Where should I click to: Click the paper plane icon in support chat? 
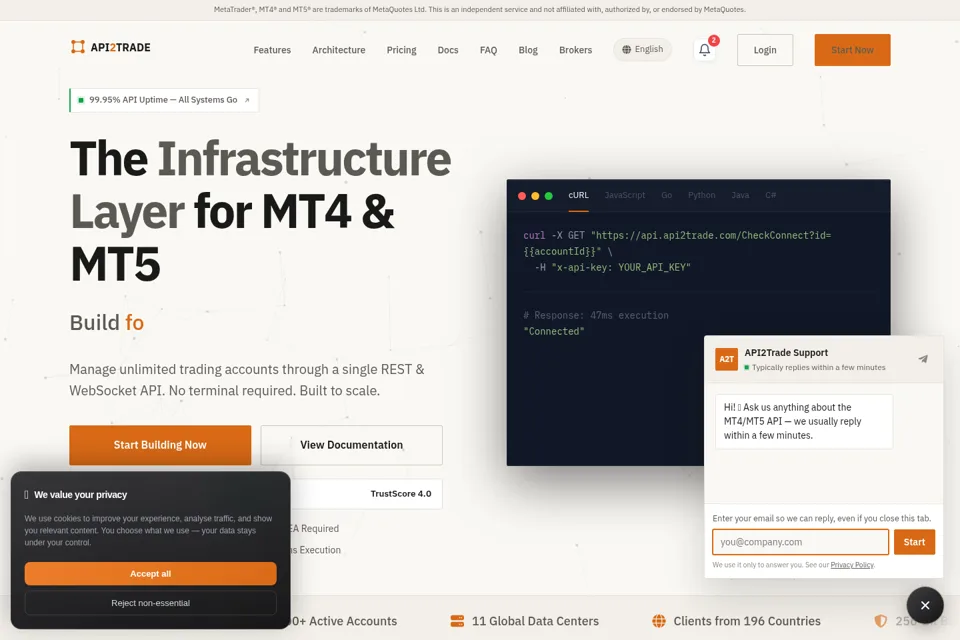[x=923, y=359]
